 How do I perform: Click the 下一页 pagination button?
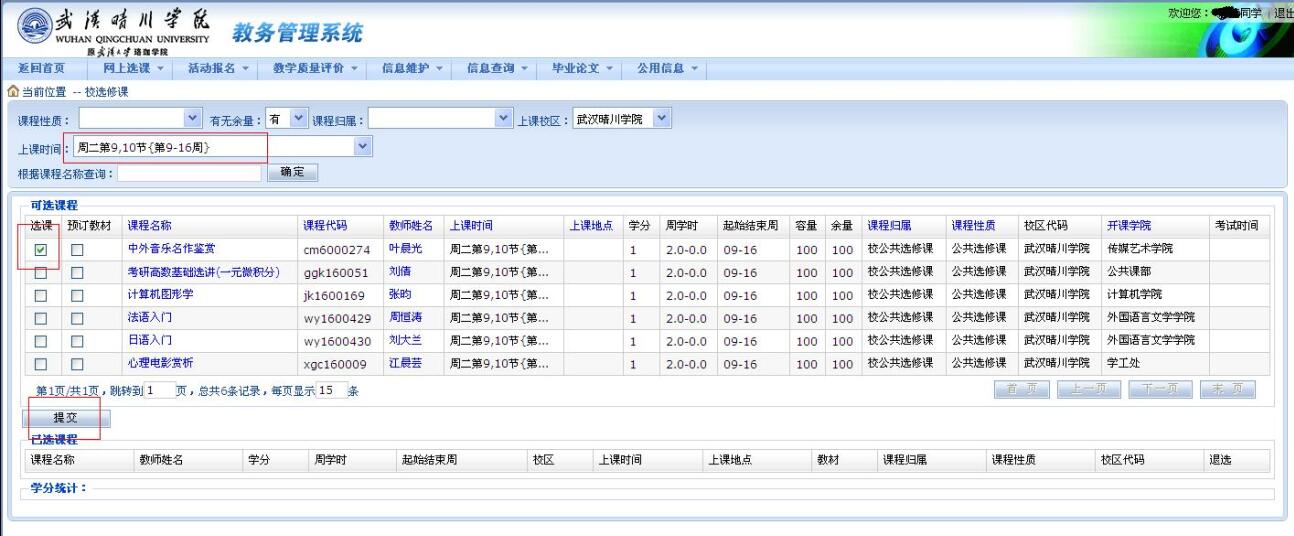tap(1160, 389)
